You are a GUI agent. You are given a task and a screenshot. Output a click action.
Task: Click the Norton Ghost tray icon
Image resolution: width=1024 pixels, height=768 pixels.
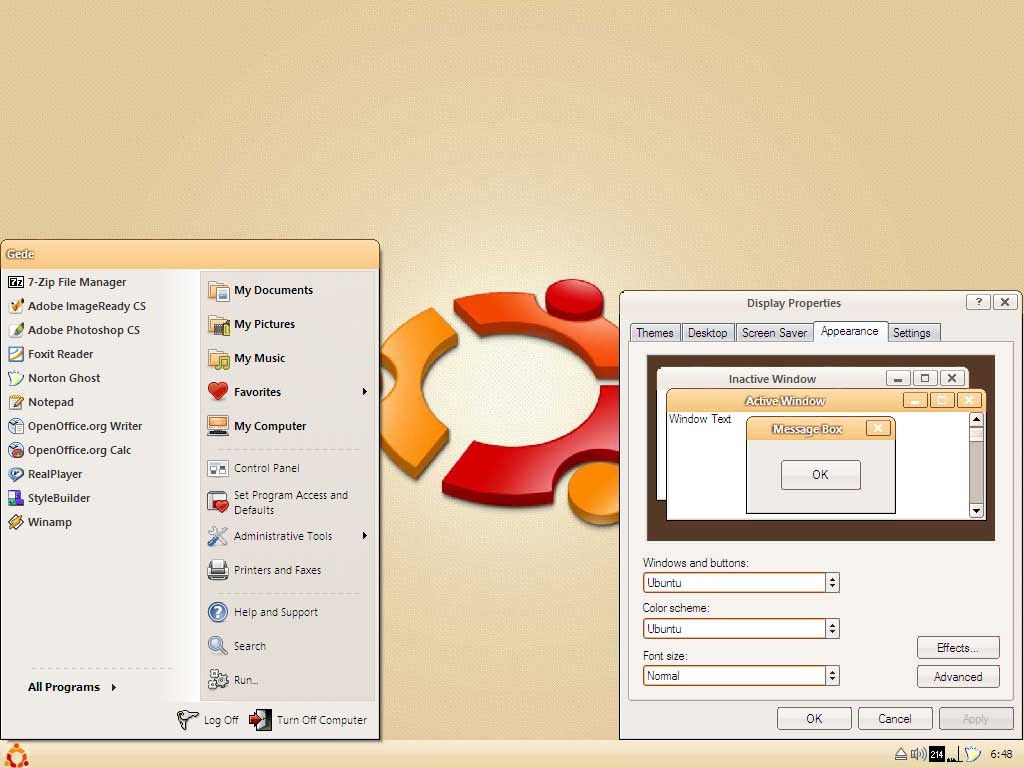pos(973,754)
